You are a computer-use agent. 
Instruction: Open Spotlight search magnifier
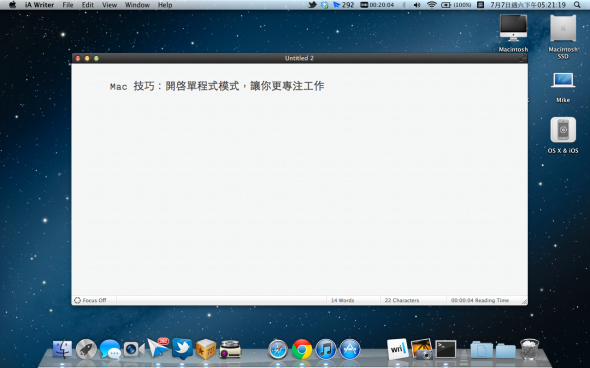(577, 5)
